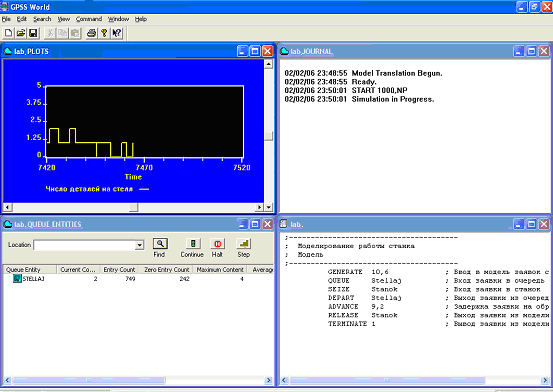The image size is (553, 392).
Task: Click the Continue traffic light icon
Action: 193,243
